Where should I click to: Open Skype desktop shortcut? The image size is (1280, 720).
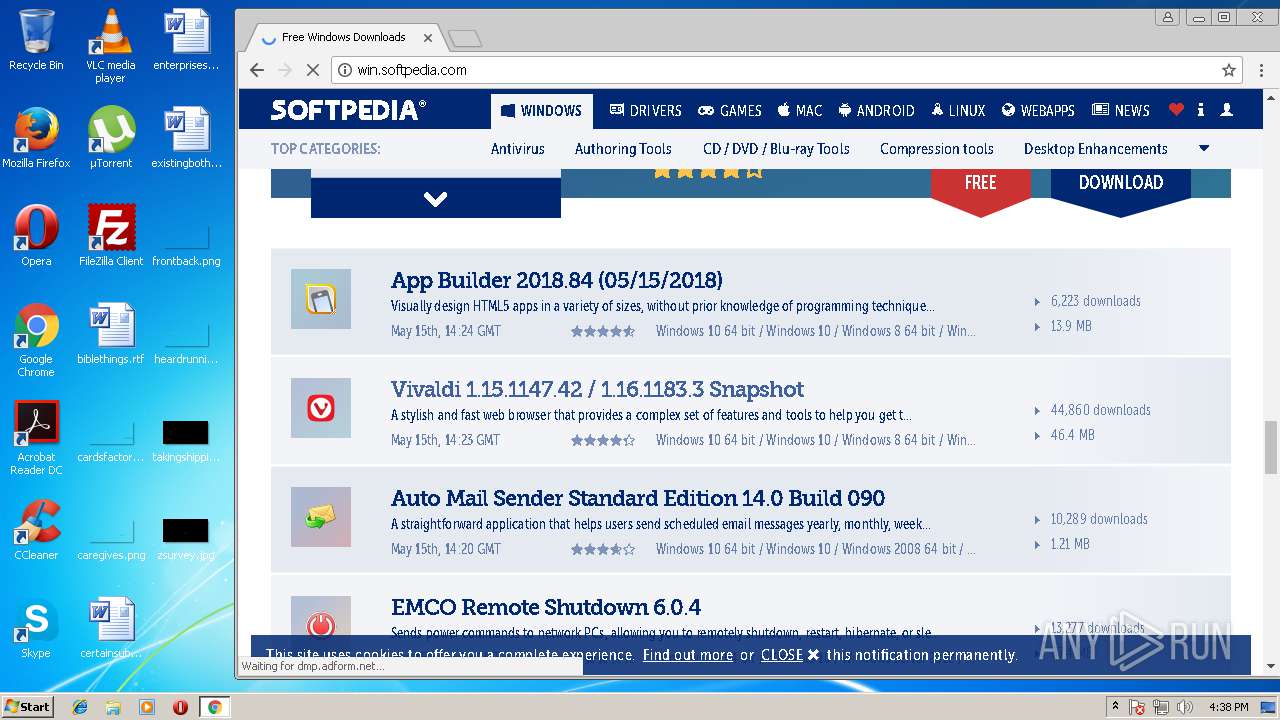tap(36, 628)
